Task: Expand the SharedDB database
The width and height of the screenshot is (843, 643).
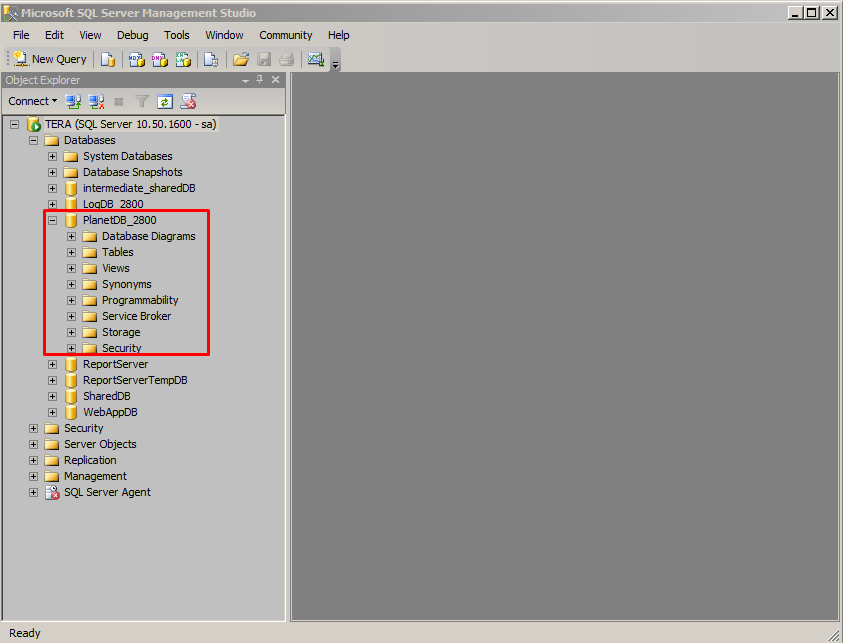Action: pyautogui.click(x=52, y=396)
